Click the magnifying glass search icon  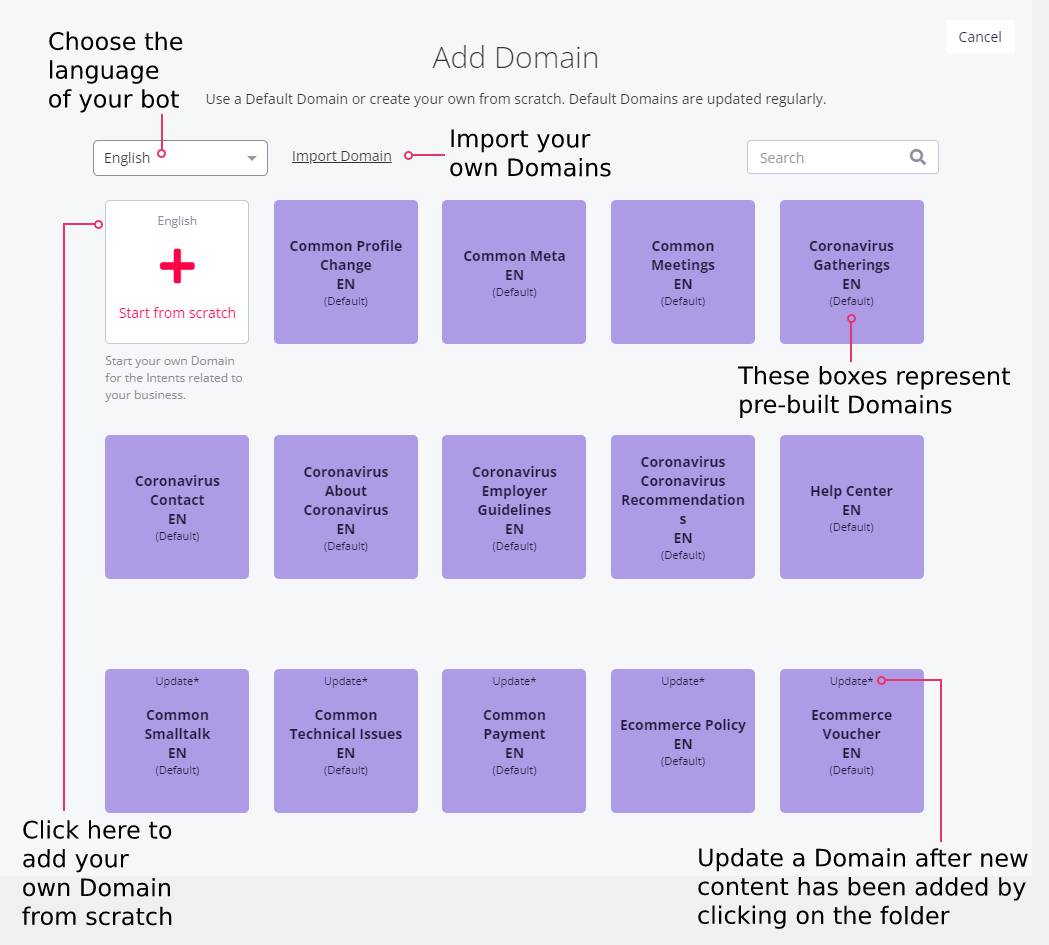917,157
